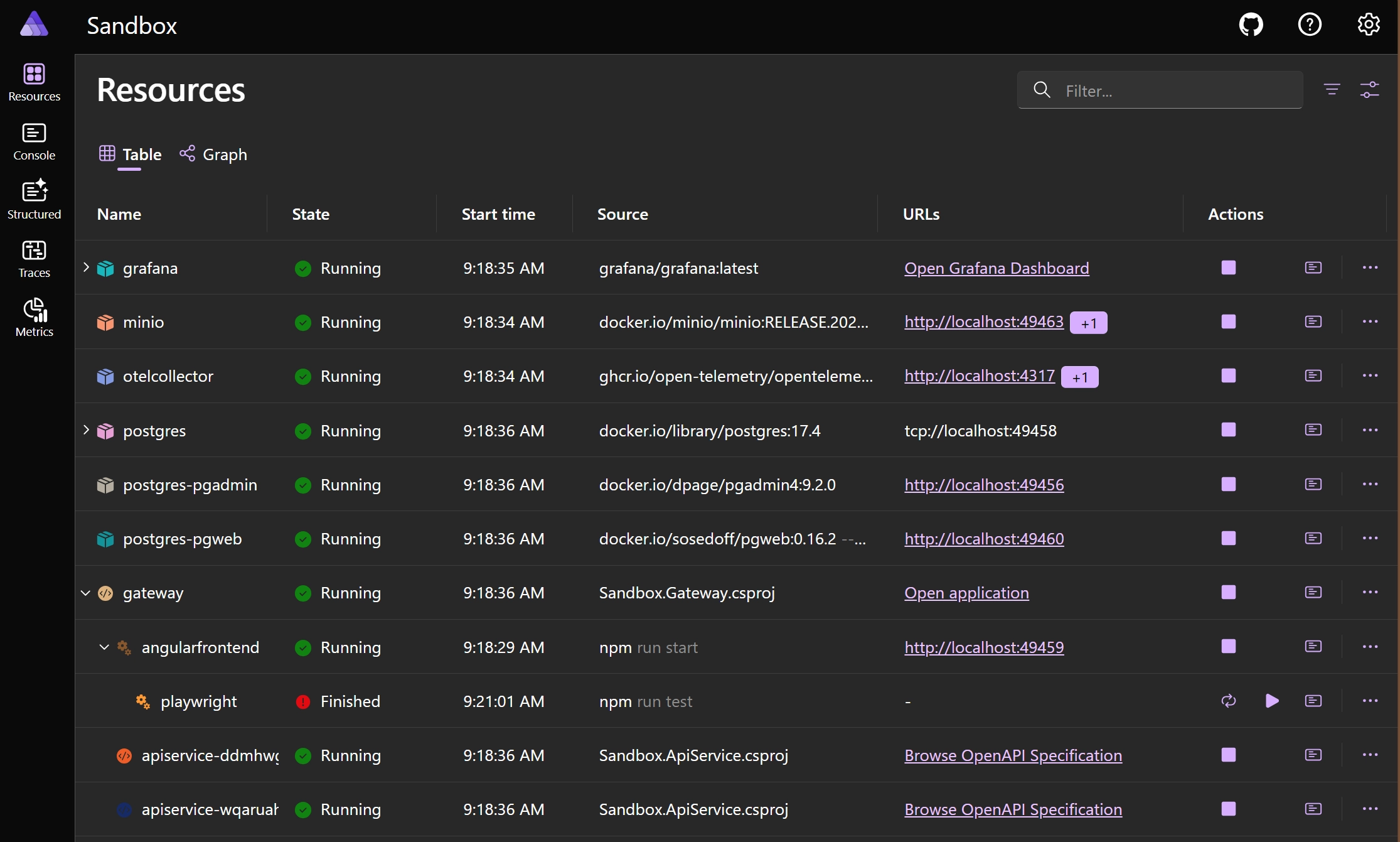This screenshot has width=1400, height=842.
Task: Show extra URLs +1 badge for minio
Action: pos(1088,323)
